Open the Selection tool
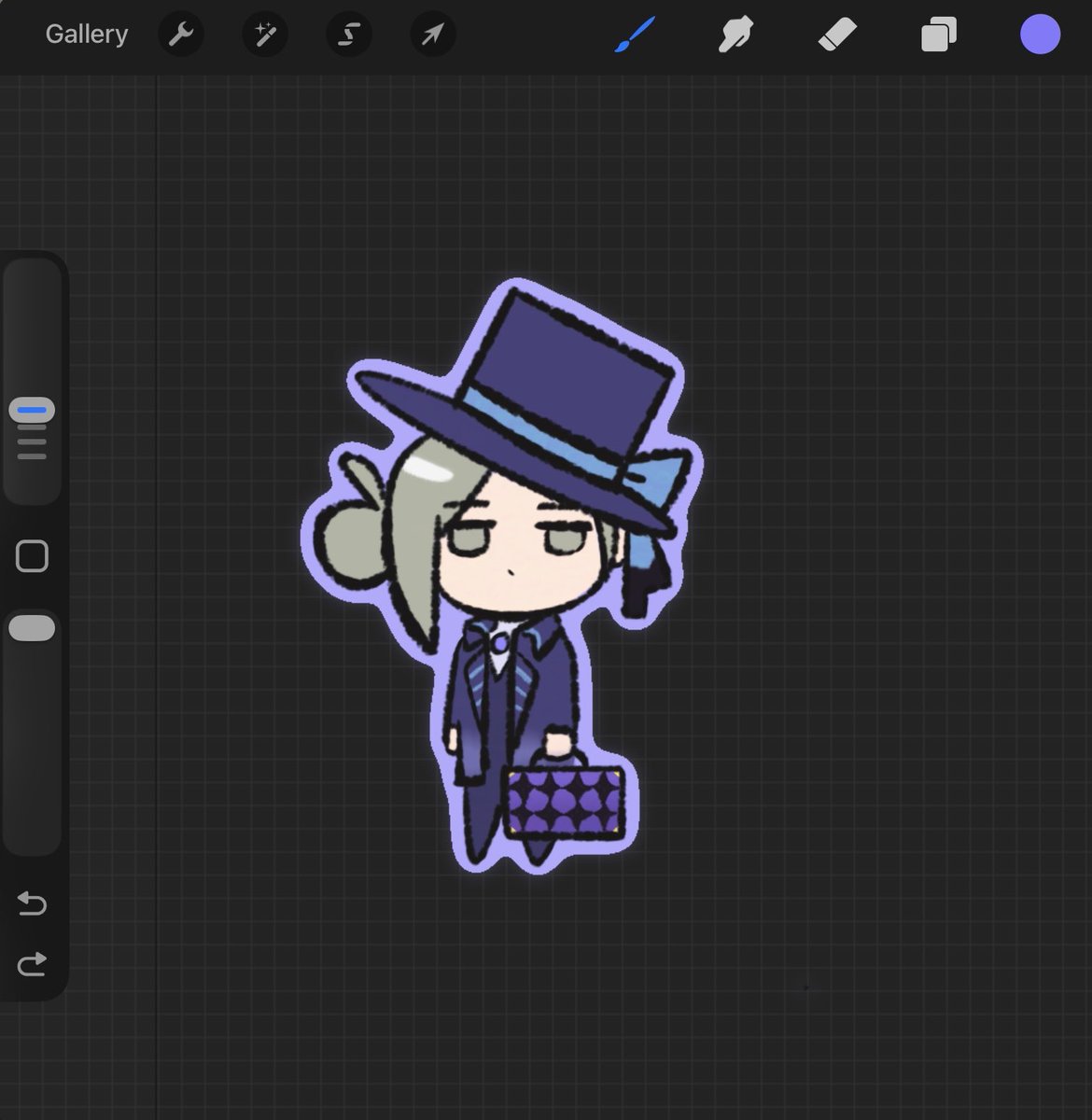This screenshot has height=1120, width=1092. coord(347,35)
